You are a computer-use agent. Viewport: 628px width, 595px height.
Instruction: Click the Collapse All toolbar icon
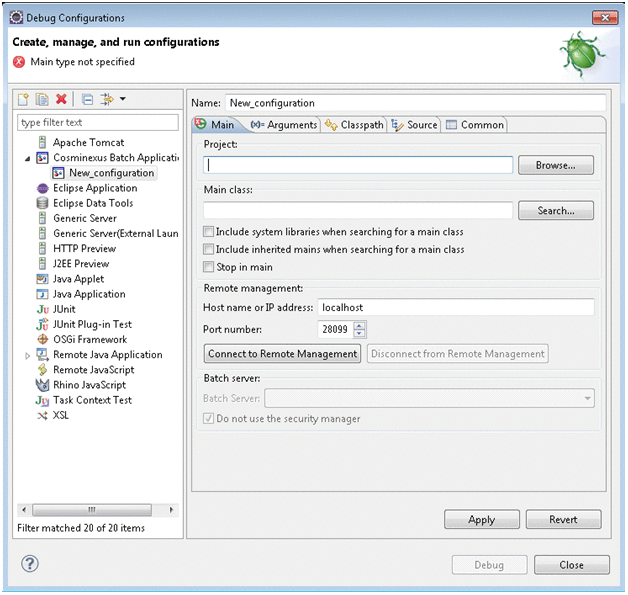point(88,99)
